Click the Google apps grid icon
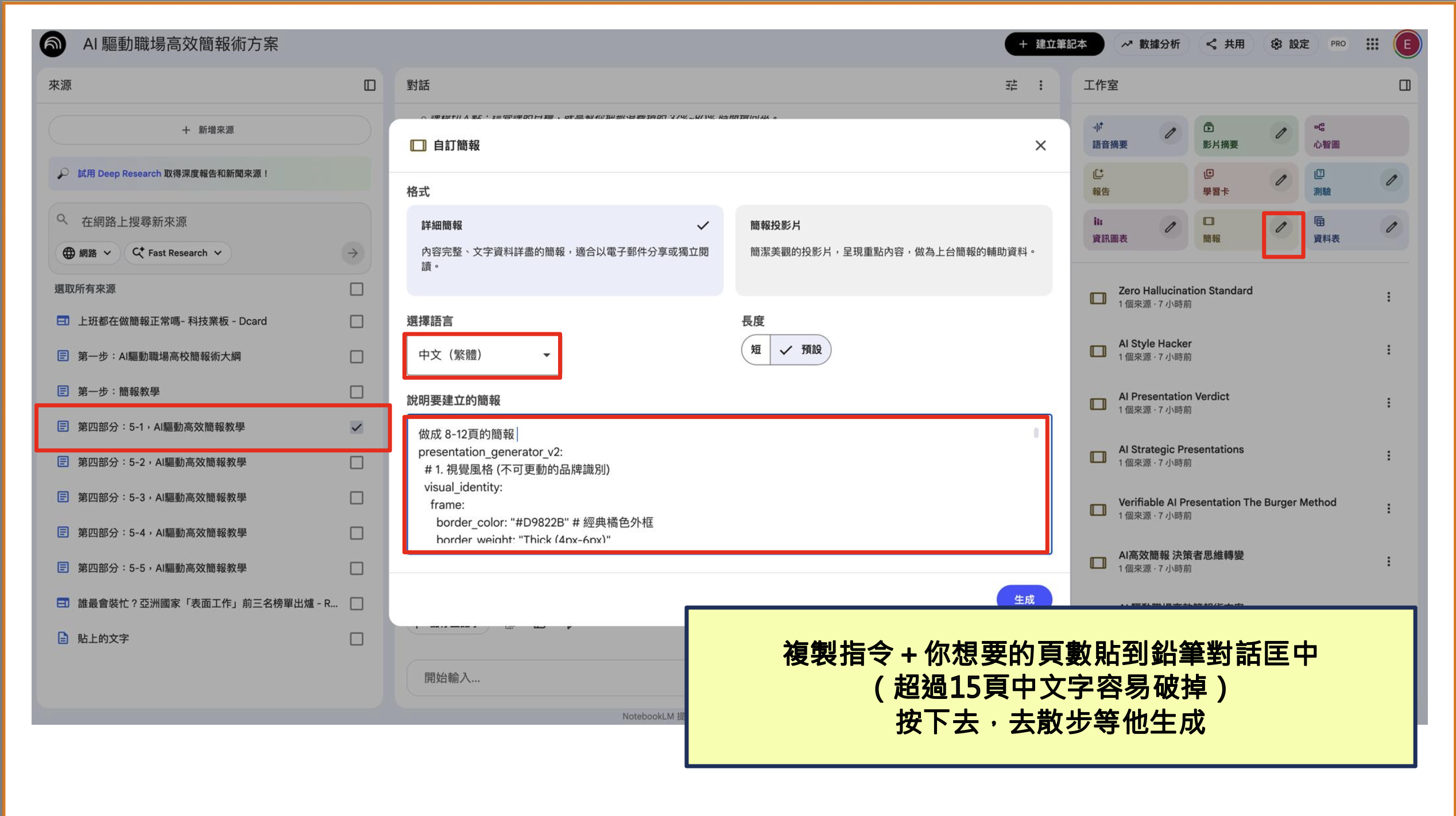 click(x=1372, y=44)
